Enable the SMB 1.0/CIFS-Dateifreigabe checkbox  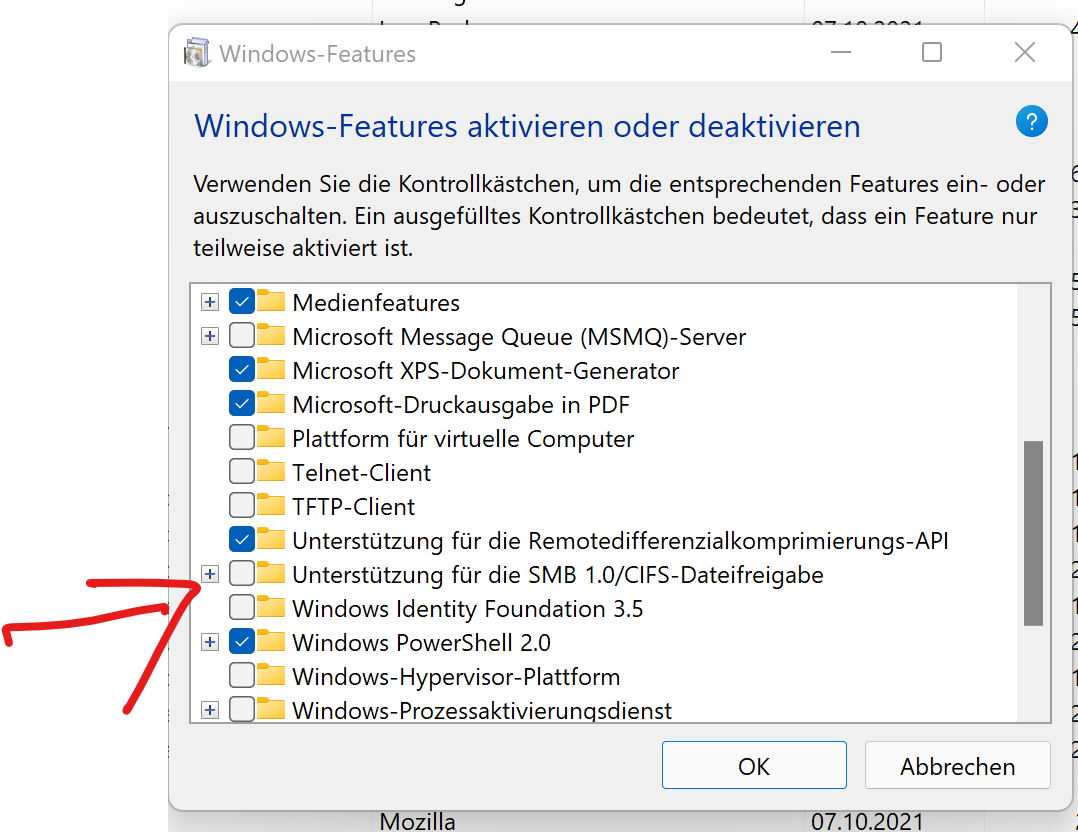pos(241,574)
